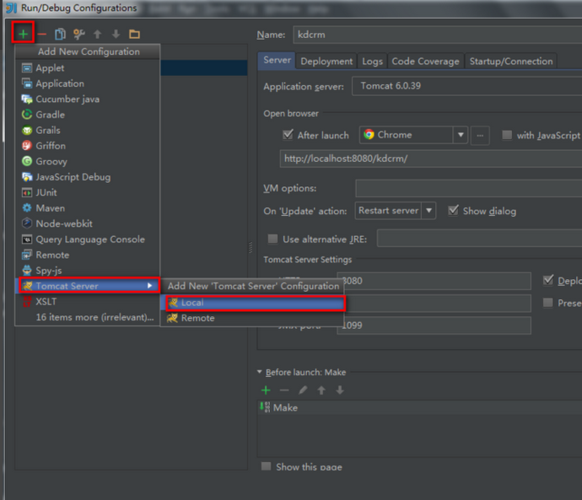The image size is (582, 500).
Task: Open the On Update action dropdown arrow
Action: click(429, 210)
